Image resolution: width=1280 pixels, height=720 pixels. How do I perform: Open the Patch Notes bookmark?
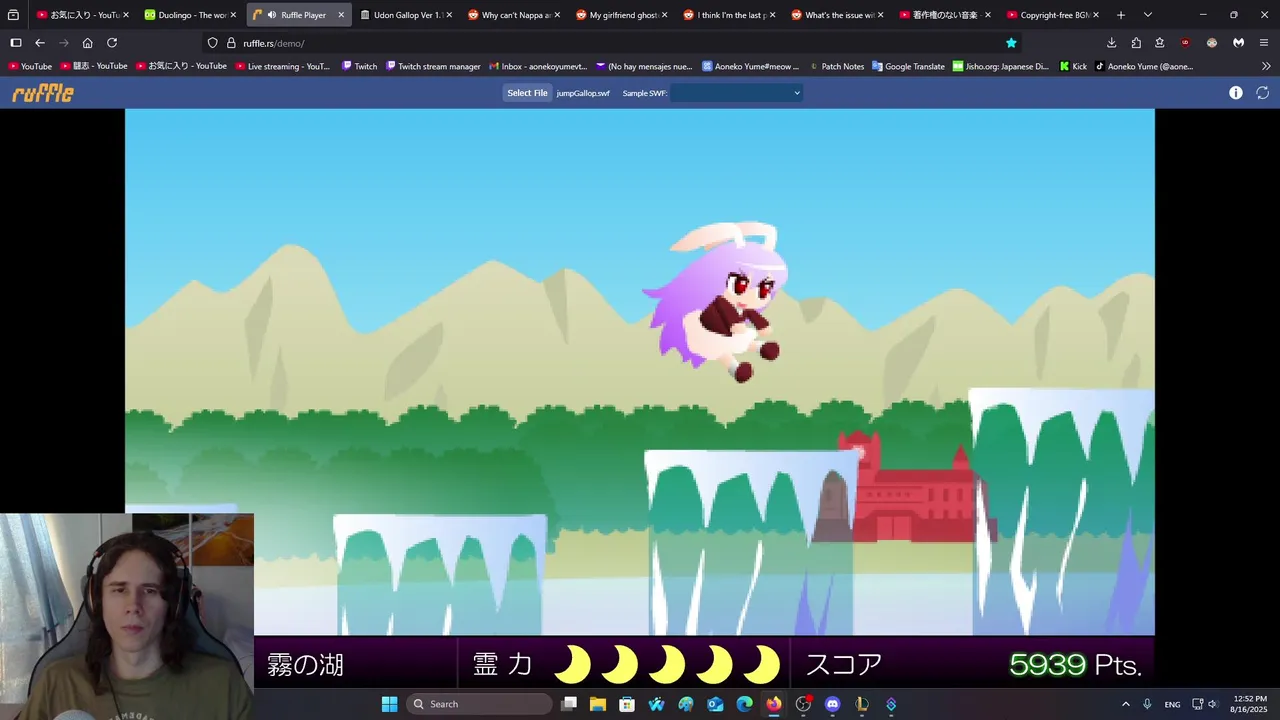tap(836, 66)
